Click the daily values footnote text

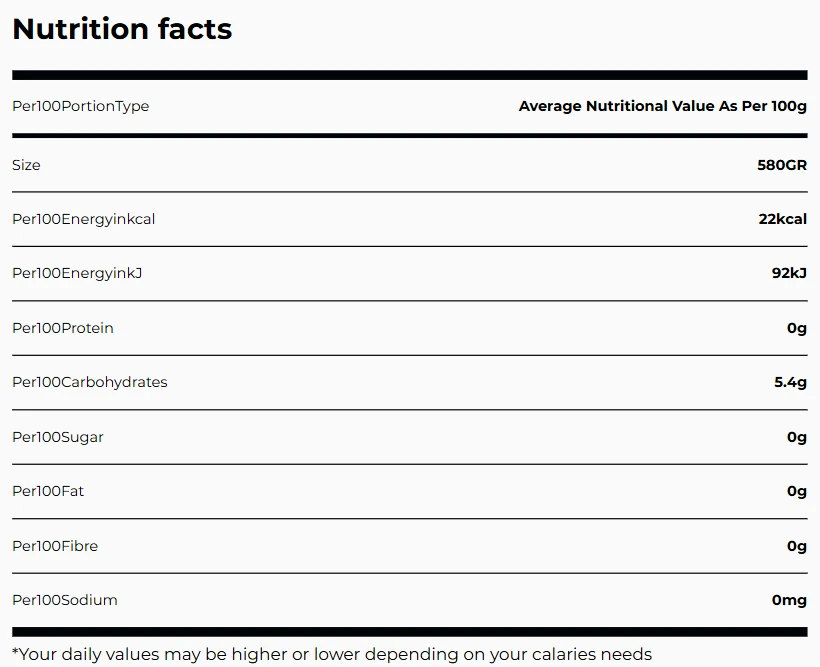pyautogui.click(x=332, y=654)
